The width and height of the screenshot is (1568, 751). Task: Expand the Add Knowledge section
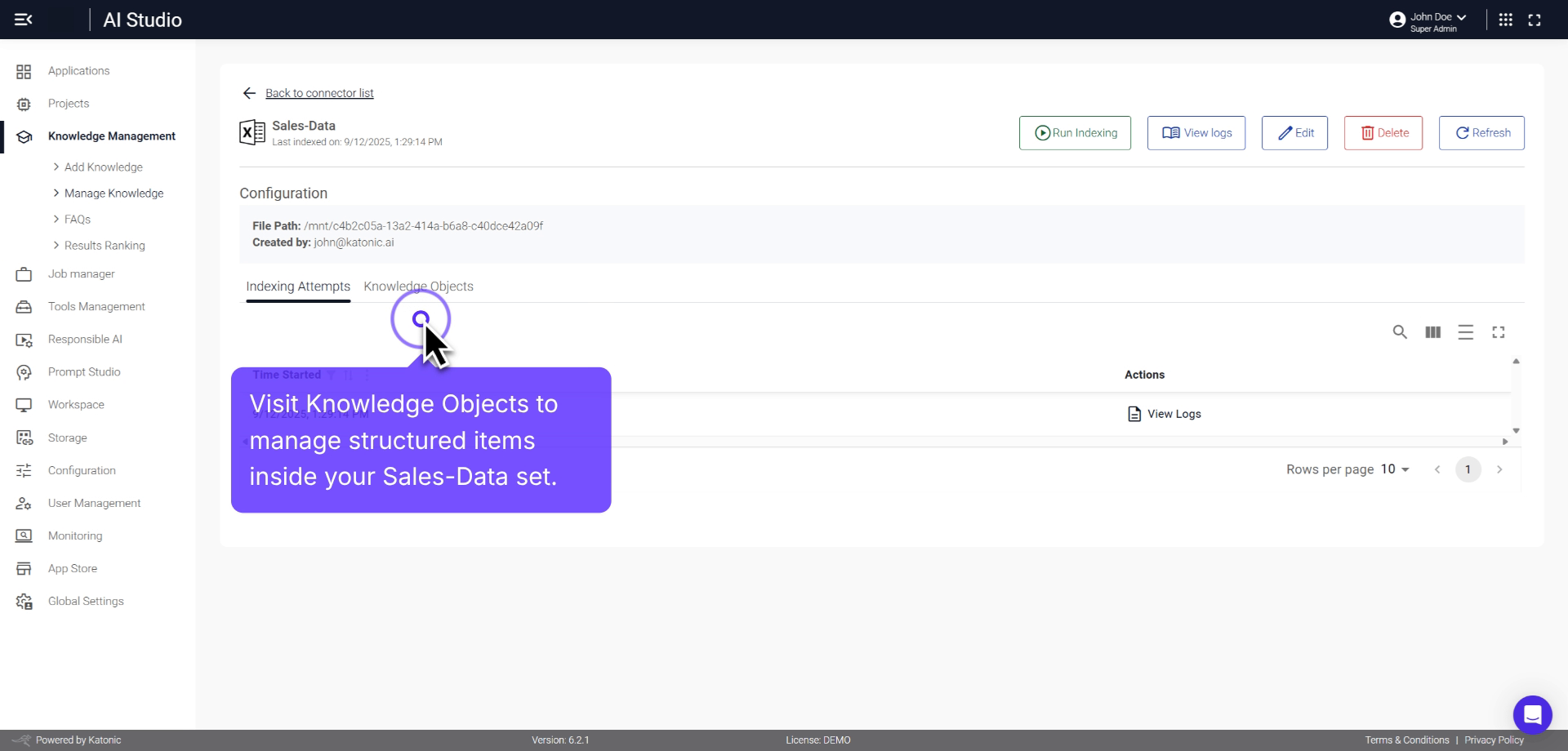(105, 167)
